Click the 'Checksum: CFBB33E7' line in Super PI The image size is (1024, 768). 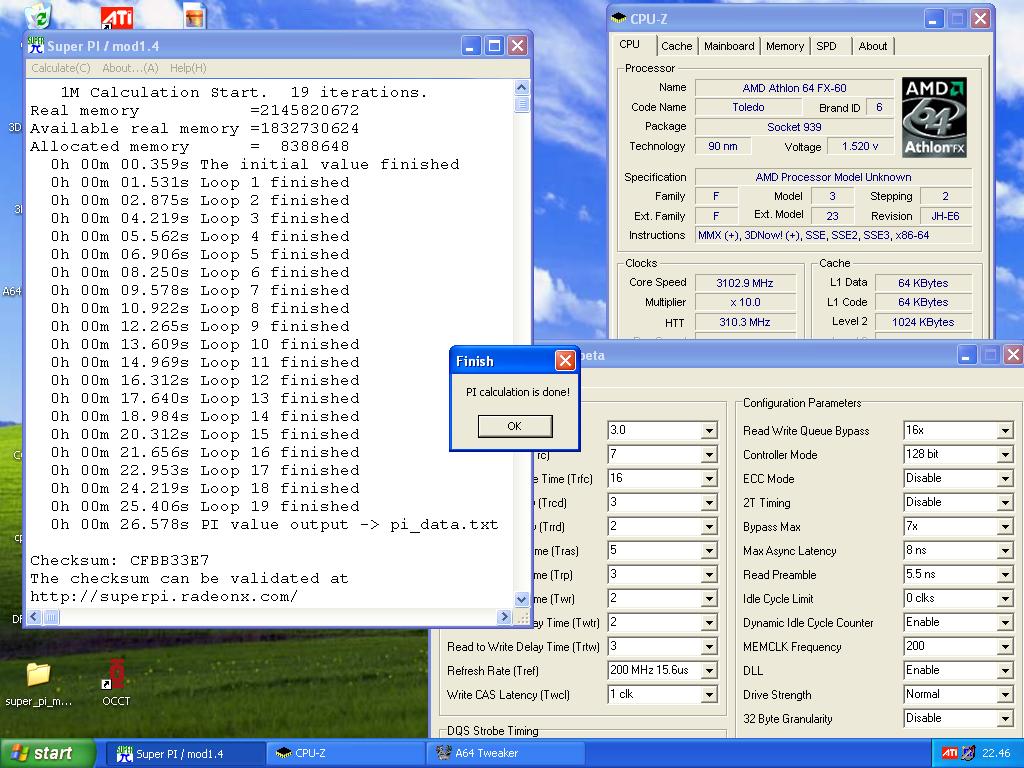(120, 560)
